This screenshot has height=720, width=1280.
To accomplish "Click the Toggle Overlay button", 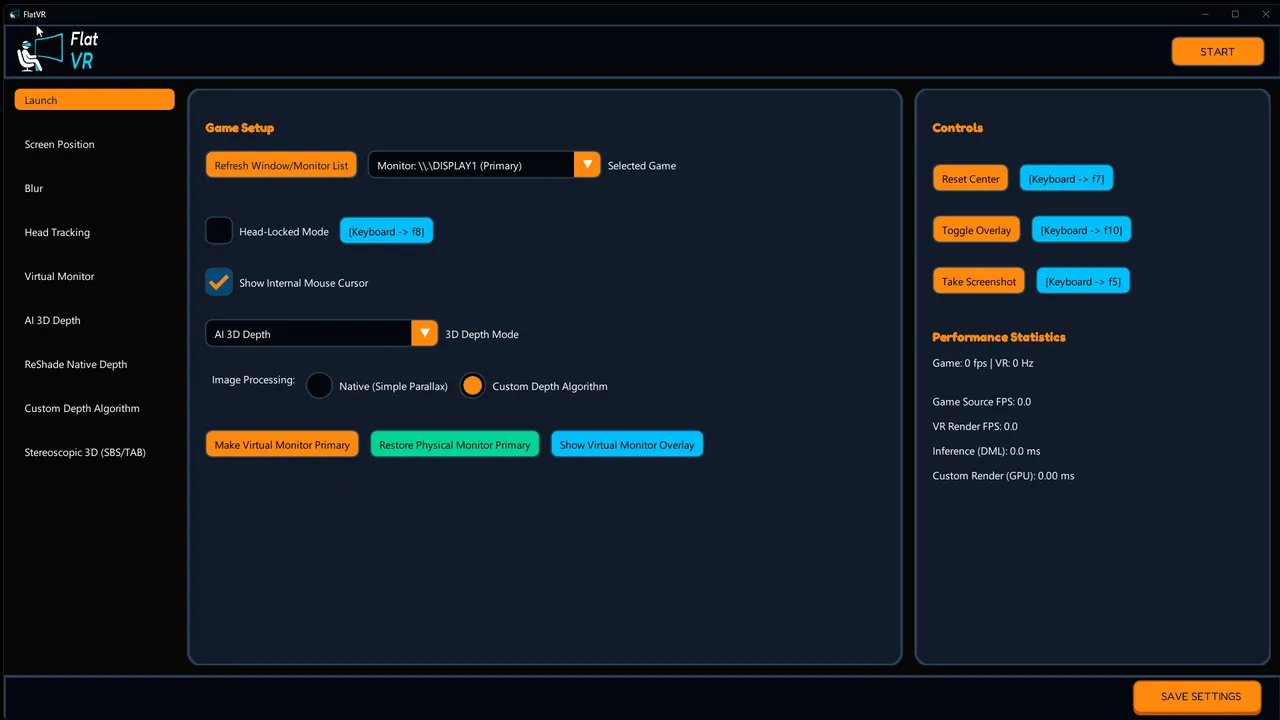I will [976, 229].
